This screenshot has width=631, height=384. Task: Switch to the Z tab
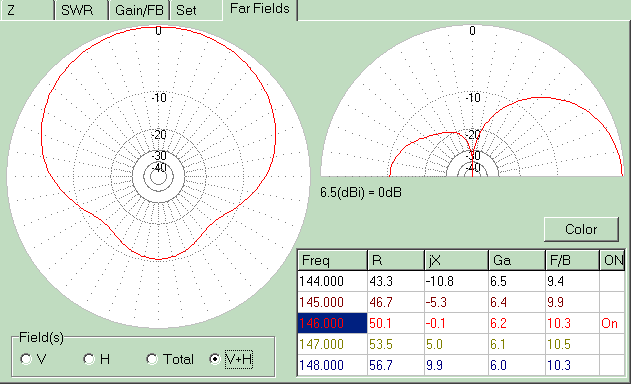pyautogui.click(x=27, y=10)
